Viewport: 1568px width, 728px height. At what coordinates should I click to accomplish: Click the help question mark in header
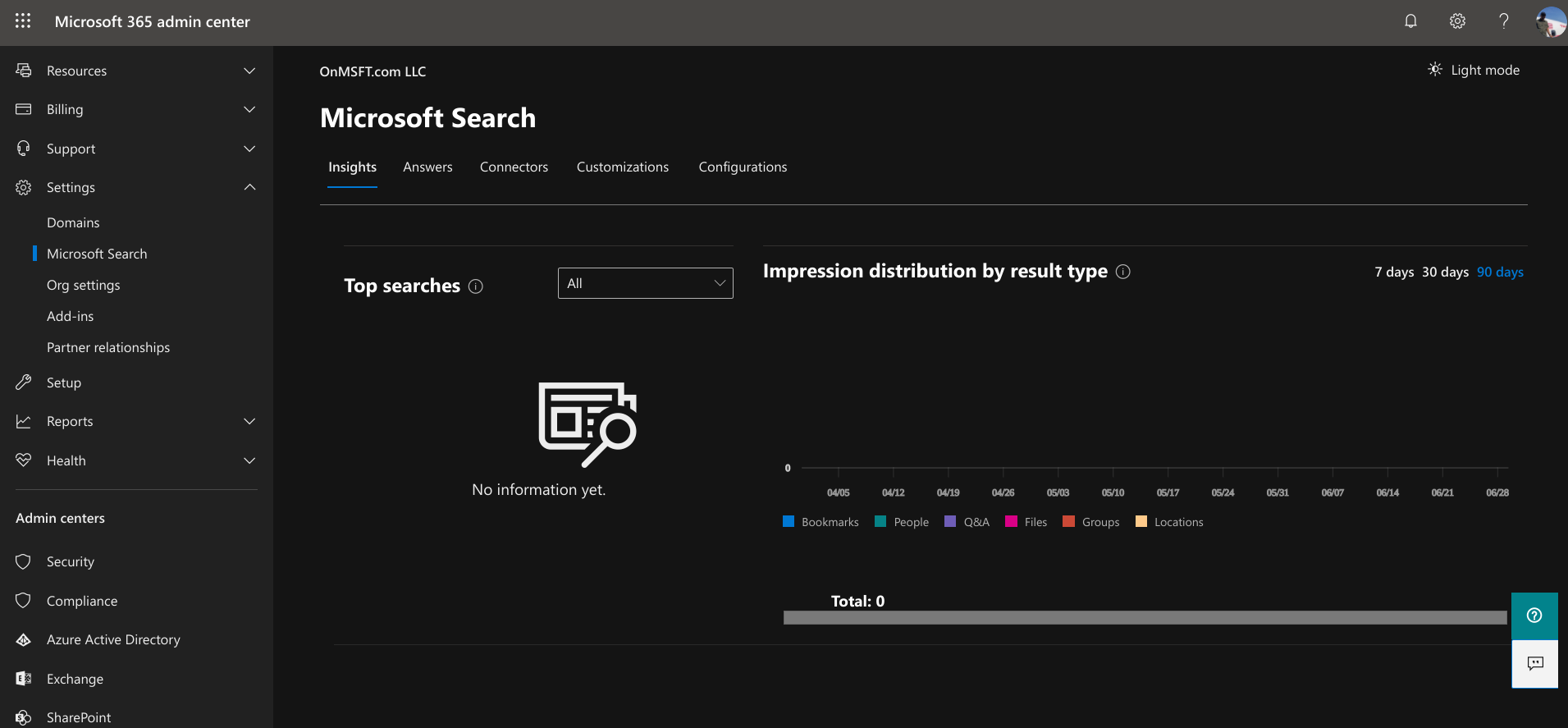coord(1503,21)
